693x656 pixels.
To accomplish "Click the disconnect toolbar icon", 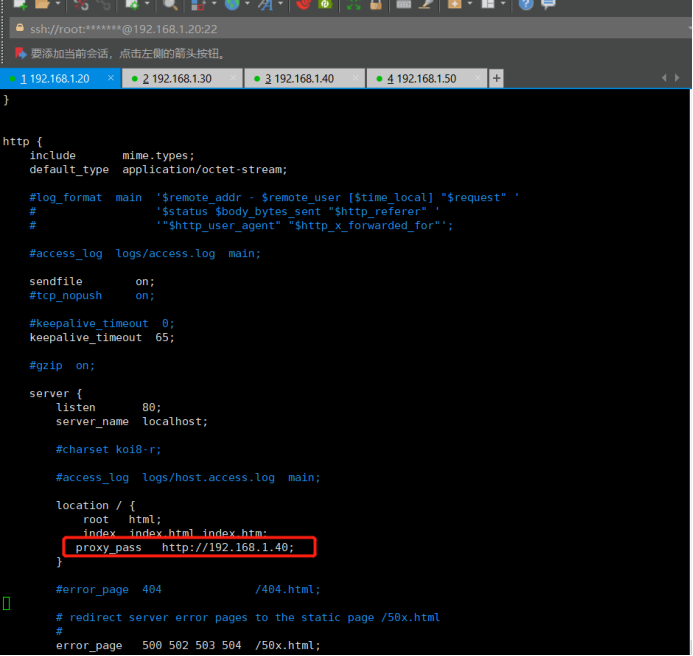I will point(81,4).
